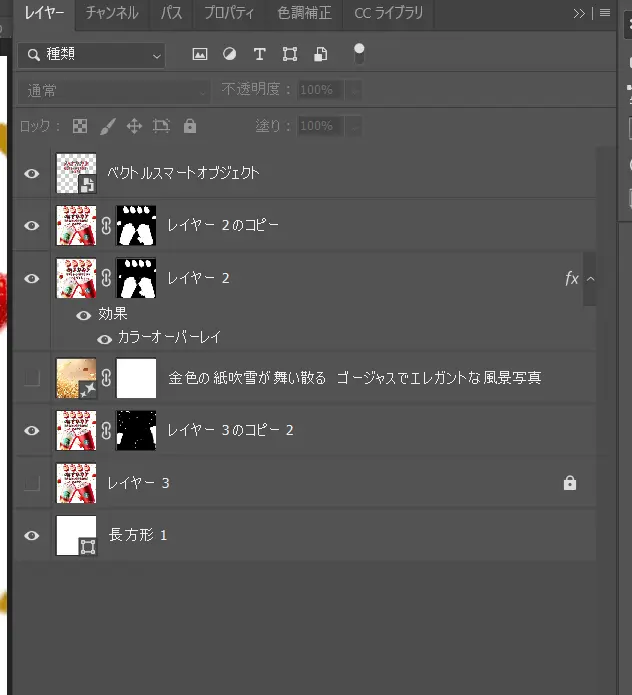Click the smart object filter icon
This screenshot has width=632, height=695.
(x=320, y=55)
